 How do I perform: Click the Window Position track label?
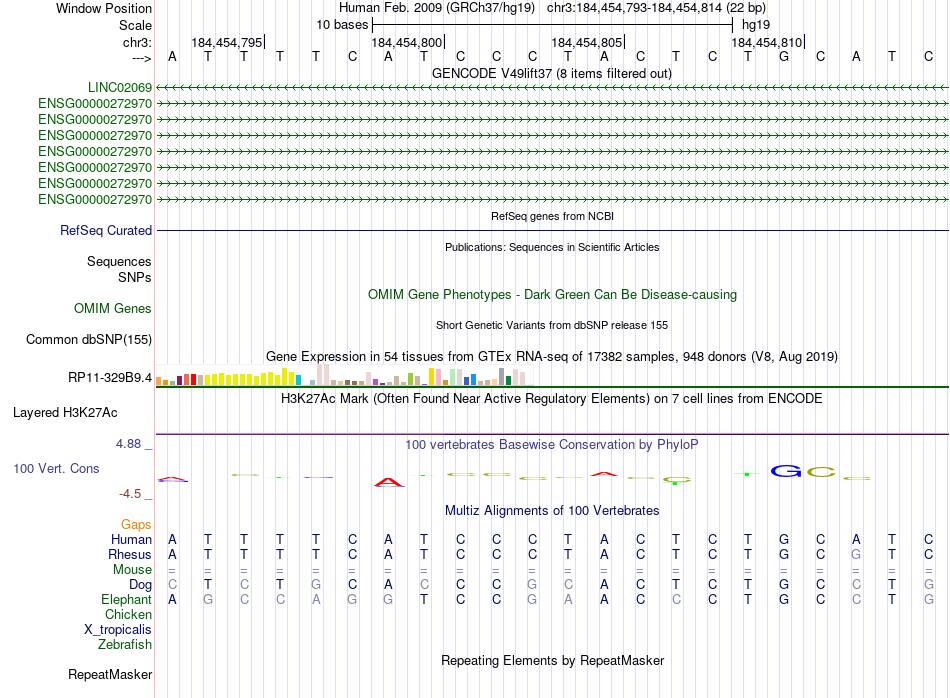point(104,8)
